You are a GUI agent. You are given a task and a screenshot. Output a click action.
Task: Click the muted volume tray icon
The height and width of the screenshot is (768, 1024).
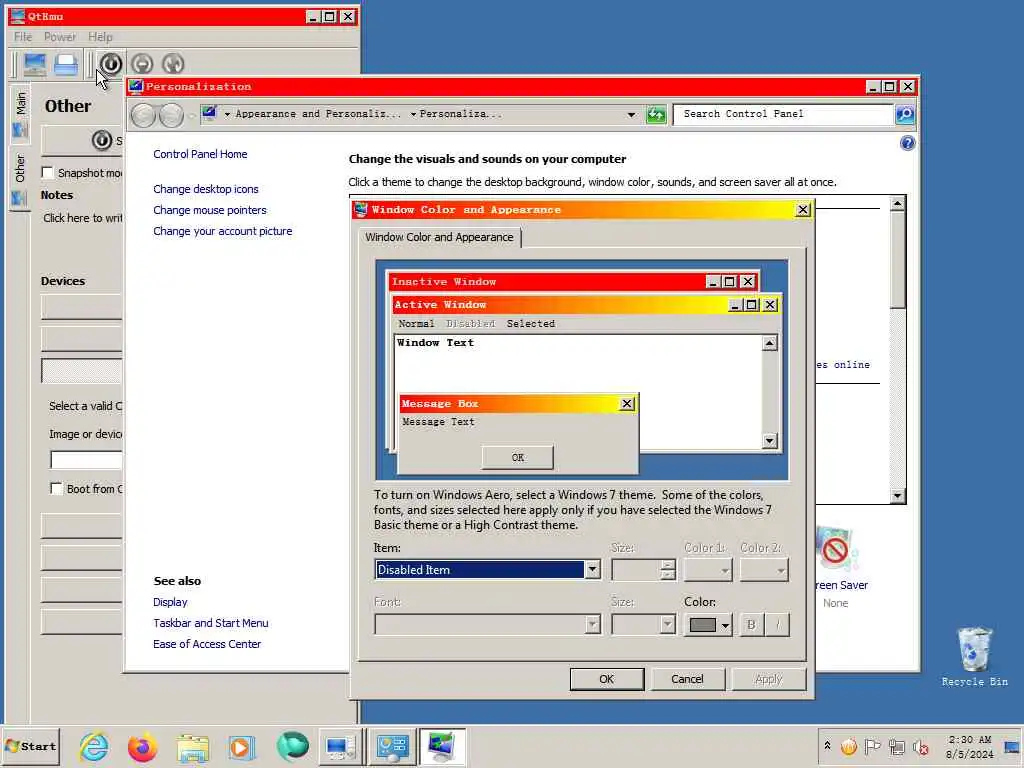pos(921,746)
